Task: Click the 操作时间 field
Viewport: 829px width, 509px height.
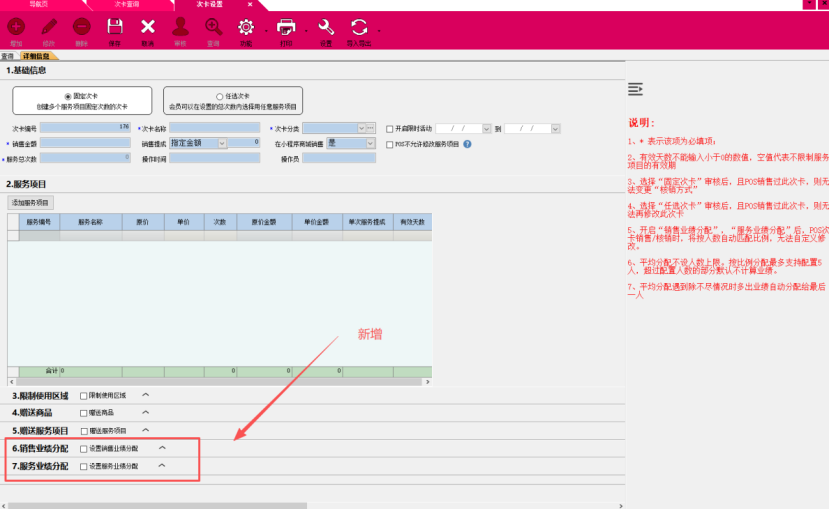Action: 215,158
